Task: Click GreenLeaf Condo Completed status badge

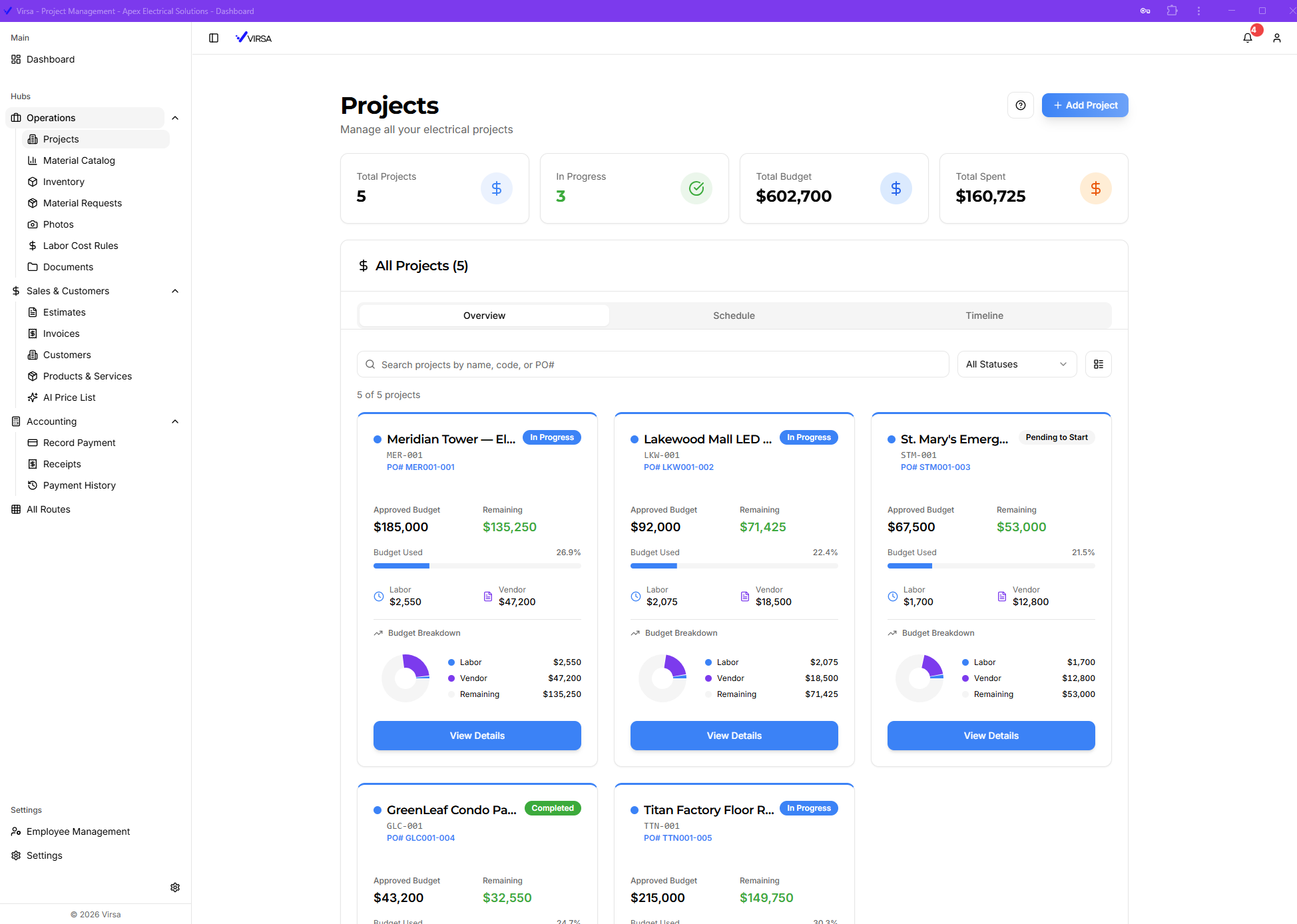Action: [x=553, y=808]
